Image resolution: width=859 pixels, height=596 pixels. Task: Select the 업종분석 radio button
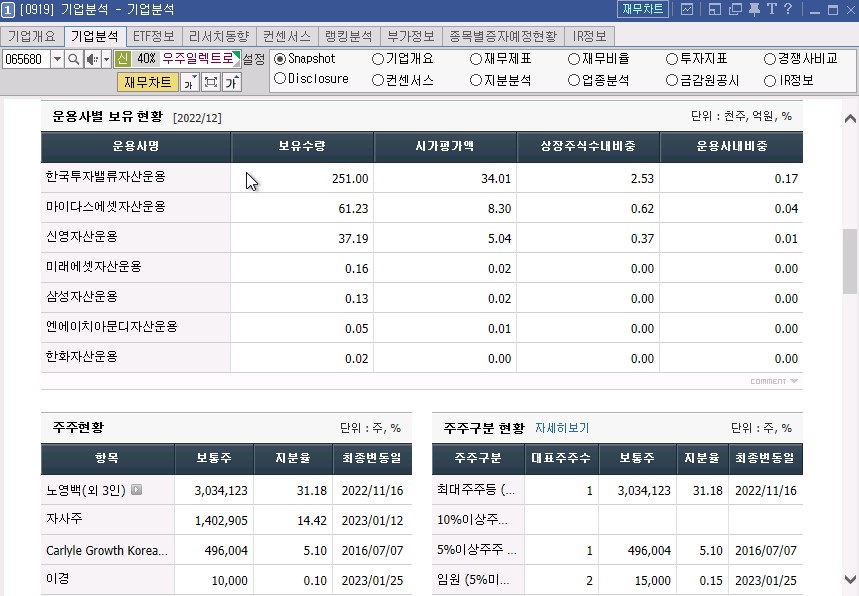(574, 81)
